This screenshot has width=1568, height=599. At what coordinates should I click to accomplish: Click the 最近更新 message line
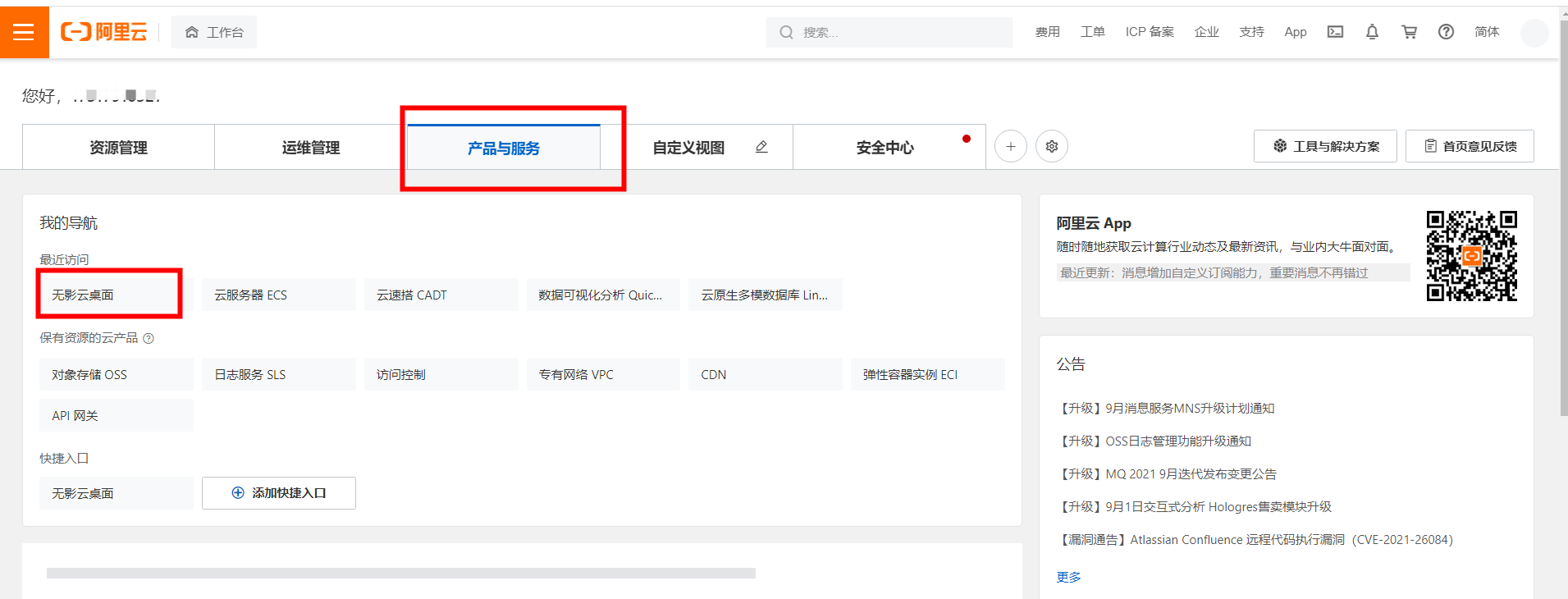tap(1233, 272)
